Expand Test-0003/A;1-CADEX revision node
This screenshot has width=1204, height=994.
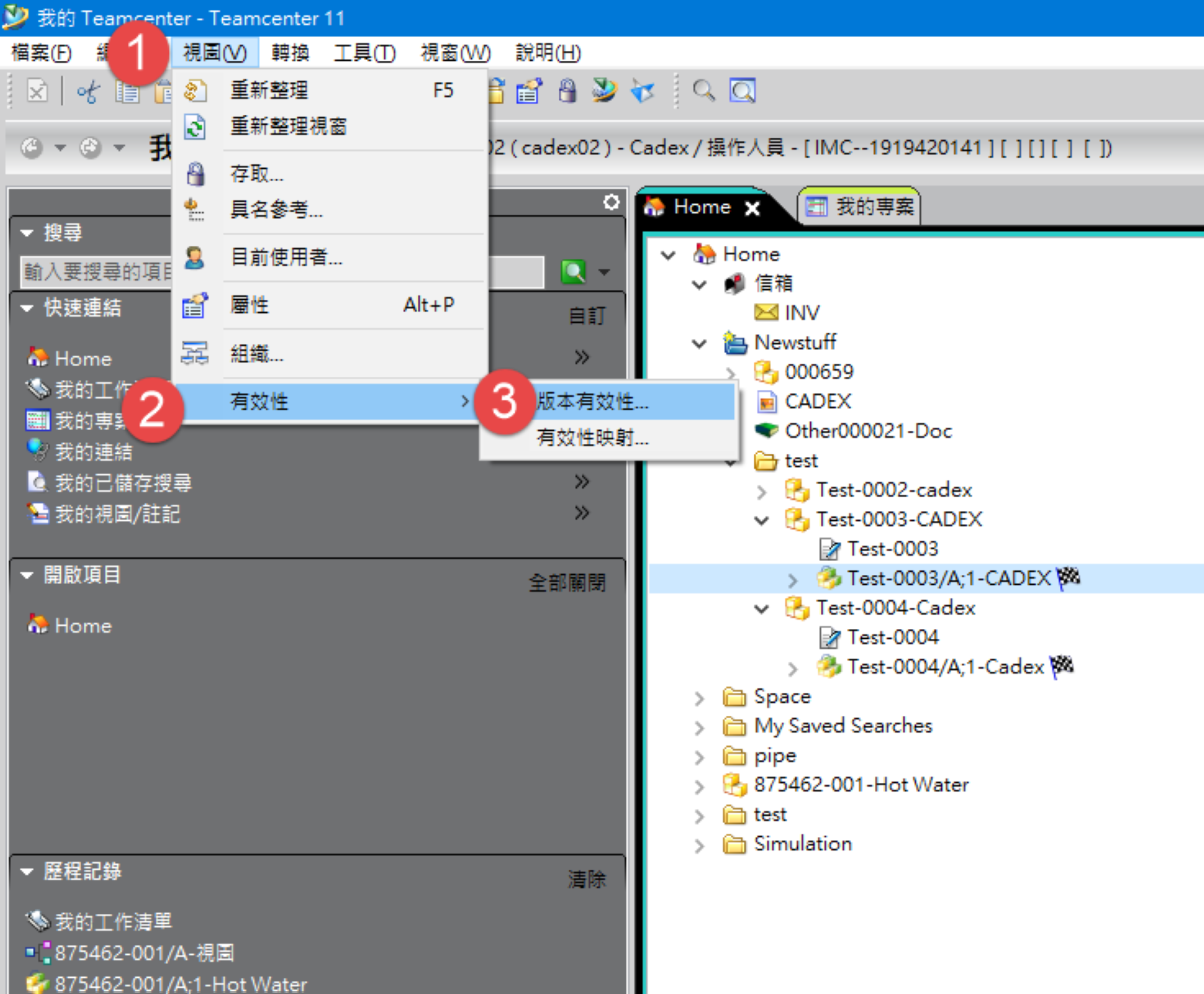pyautogui.click(x=792, y=580)
